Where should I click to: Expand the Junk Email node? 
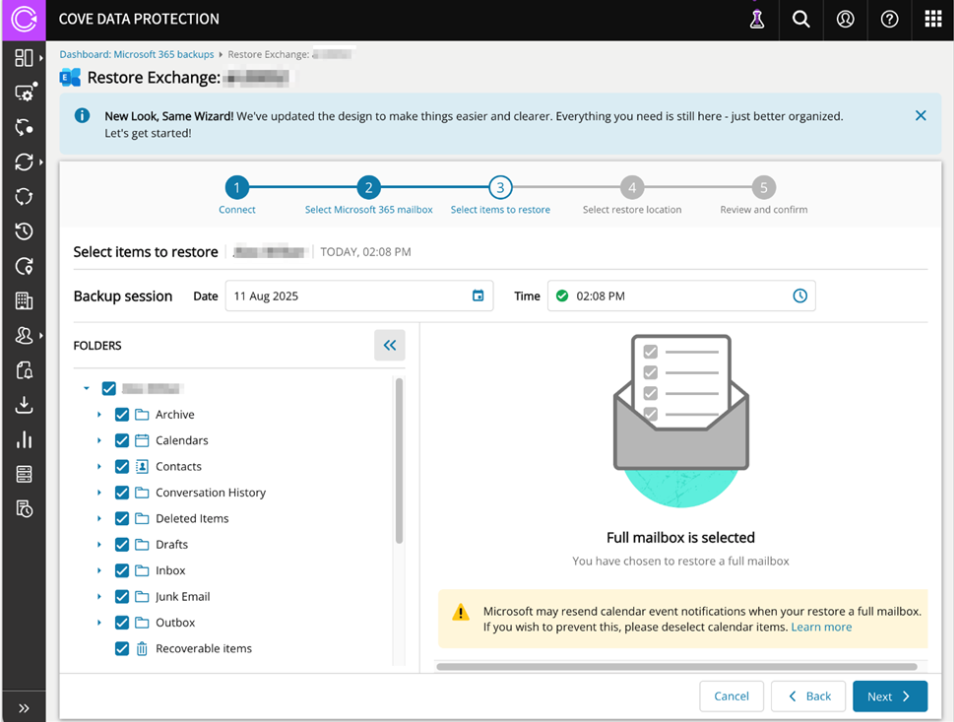pyautogui.click(x=99, y=596)
